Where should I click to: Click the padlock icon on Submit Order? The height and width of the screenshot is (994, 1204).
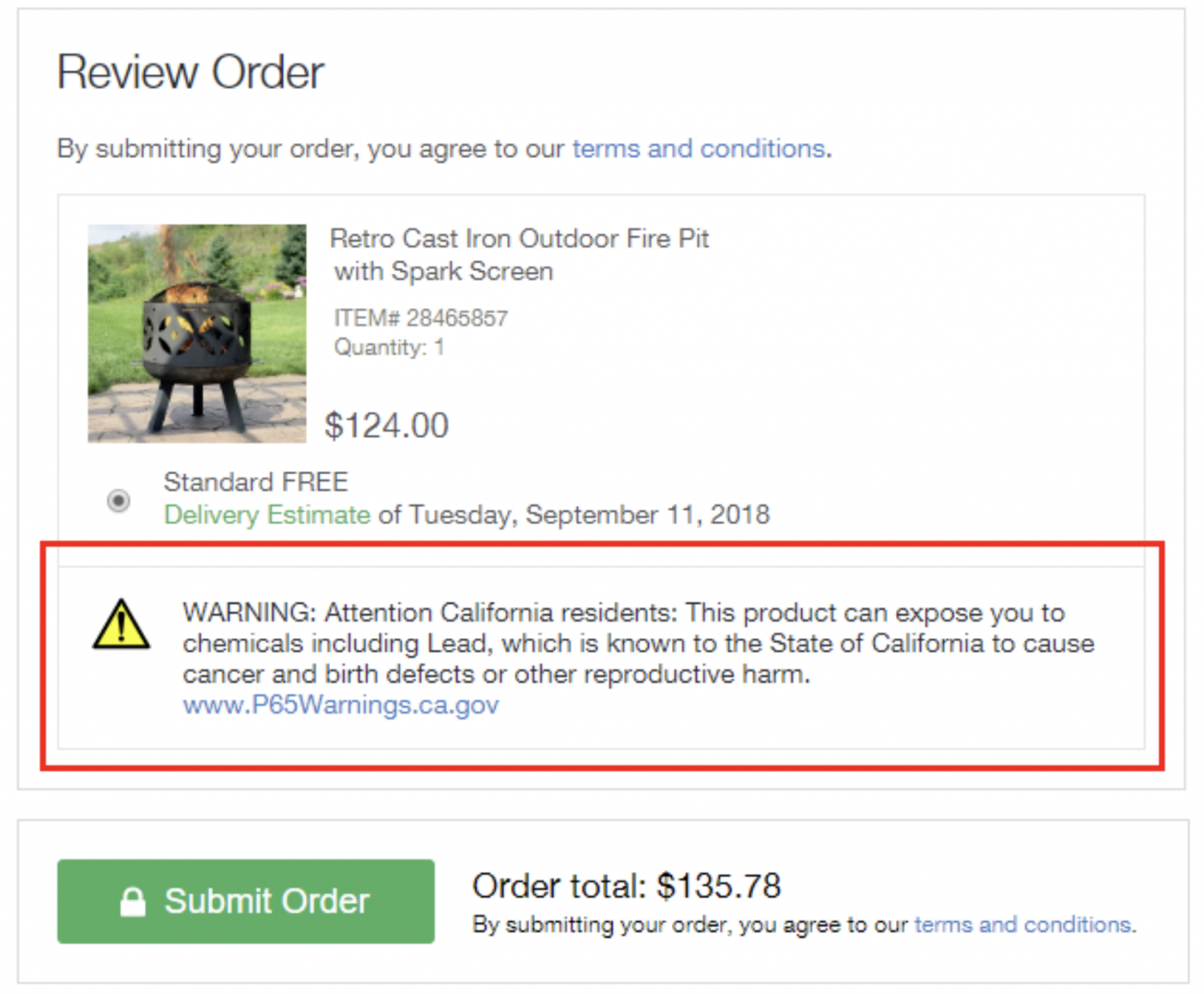pos(132,901)
